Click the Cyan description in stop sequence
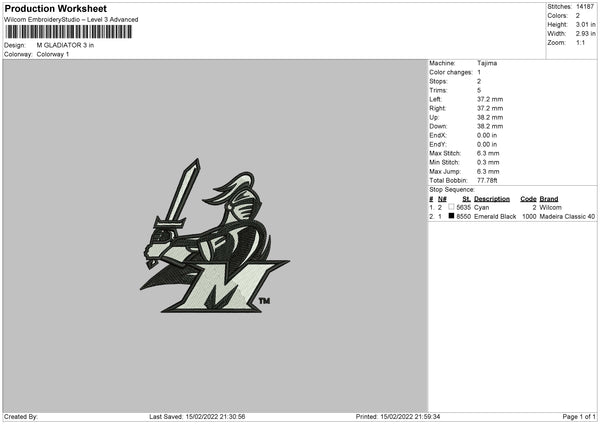Image resolution: width=600 pixels, height=424 pixels. pyautogui.click(x=481, y=208)
